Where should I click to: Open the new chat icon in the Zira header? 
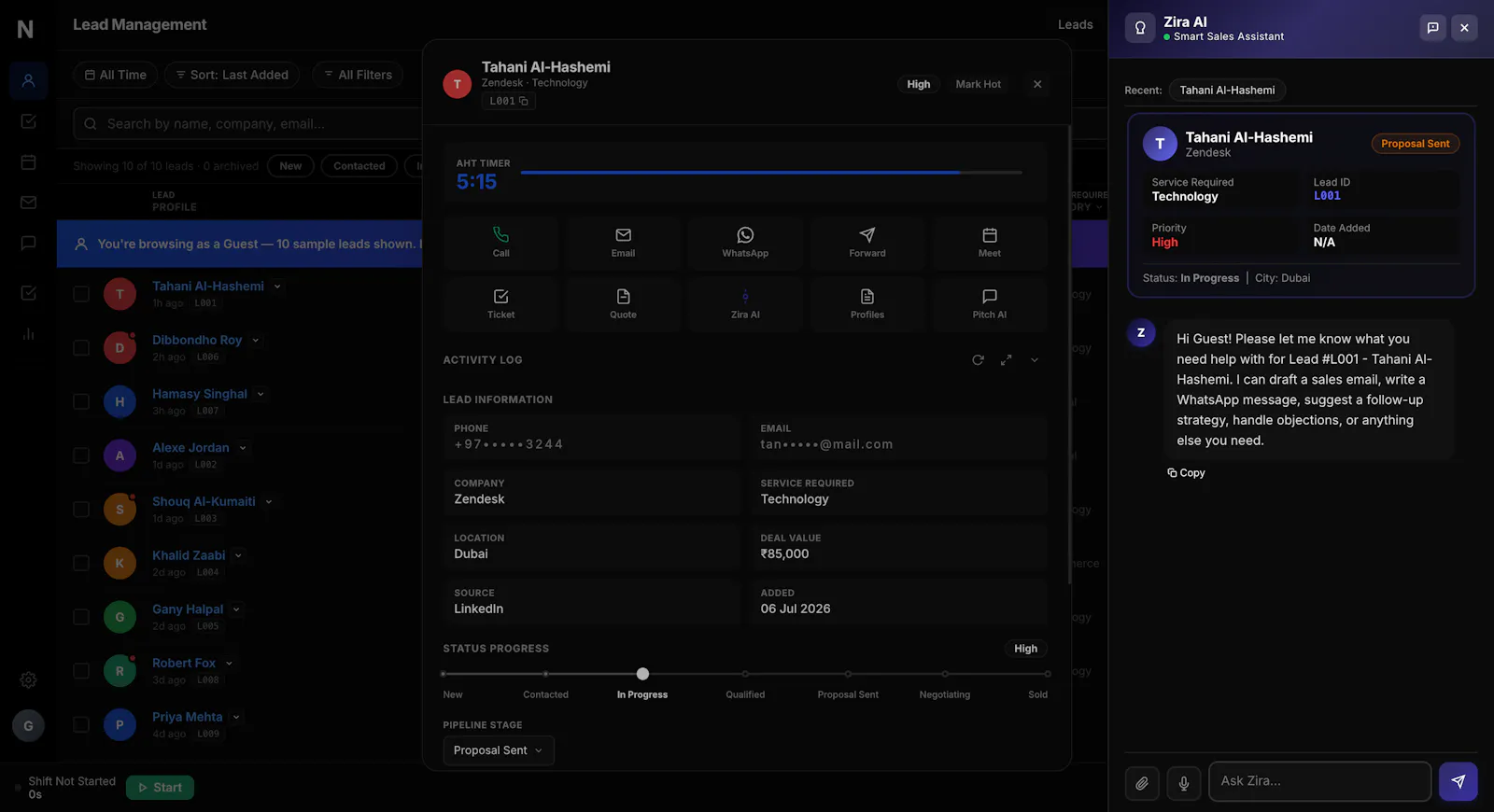coord(1432,28)
